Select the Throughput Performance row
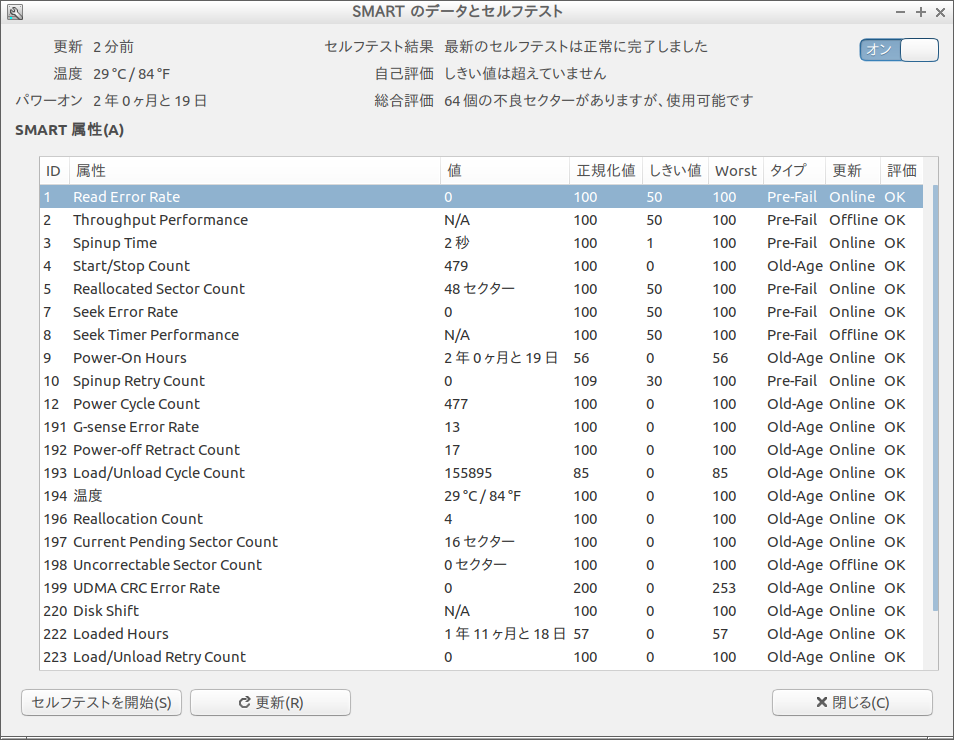The image size is (954, 740). [x=481, y=220]
